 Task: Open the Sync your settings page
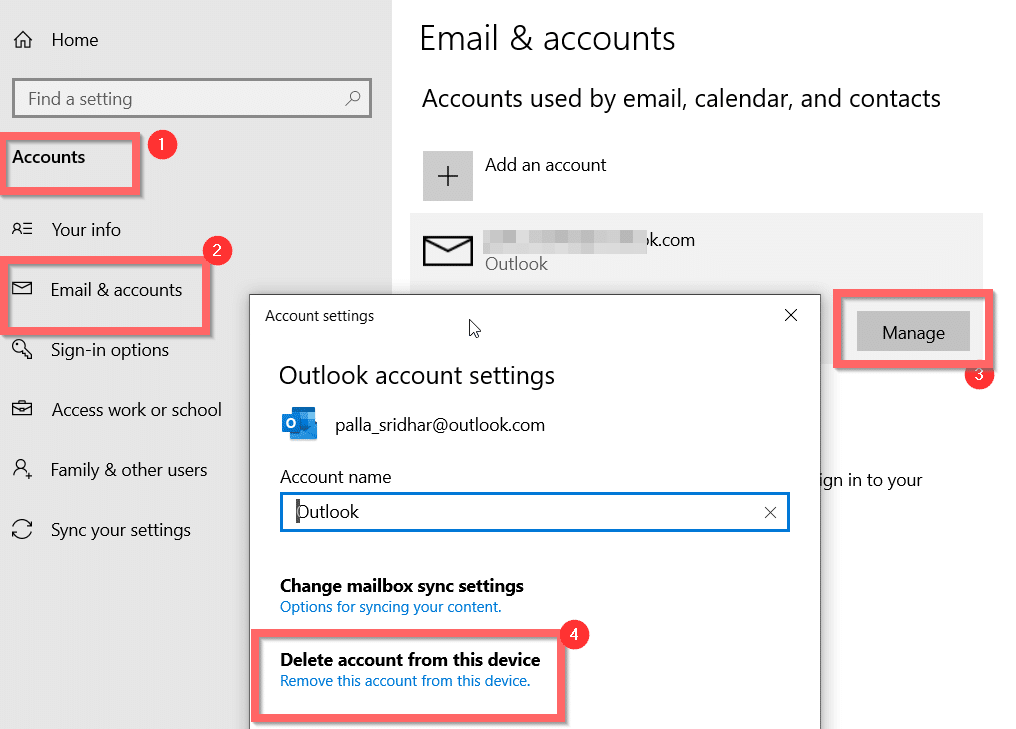point(120,530)
